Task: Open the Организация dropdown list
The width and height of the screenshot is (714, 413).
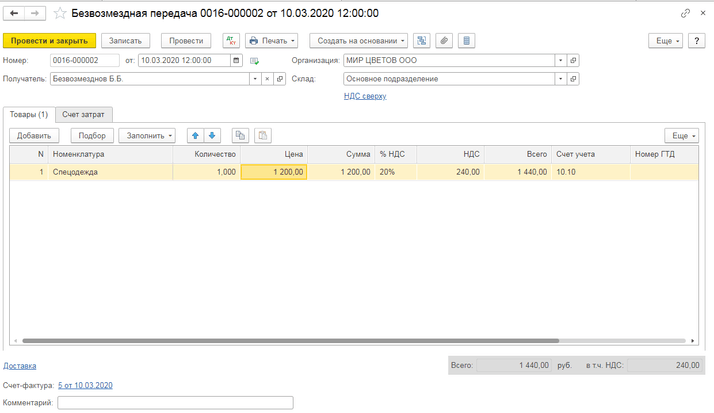Action: [x=560, y=60]
